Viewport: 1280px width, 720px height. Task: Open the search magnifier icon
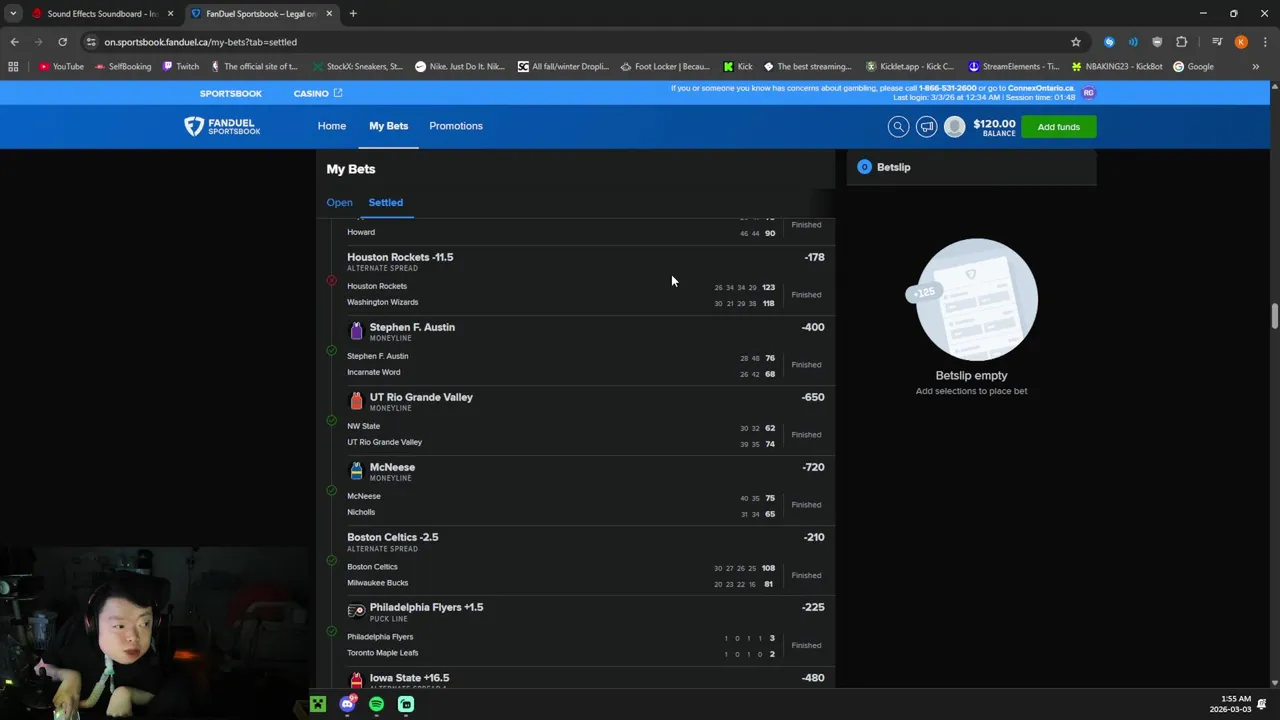(x=898, y=126)
